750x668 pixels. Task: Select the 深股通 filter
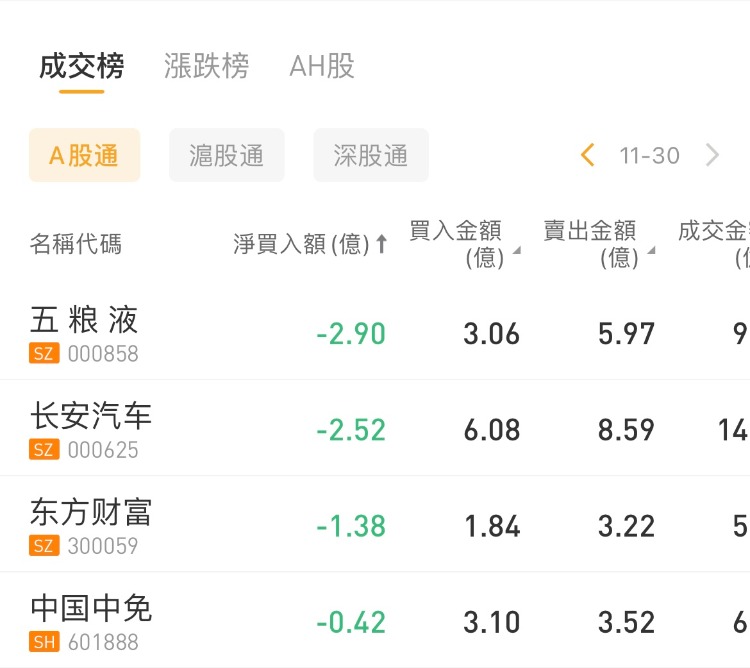[371, 155]
